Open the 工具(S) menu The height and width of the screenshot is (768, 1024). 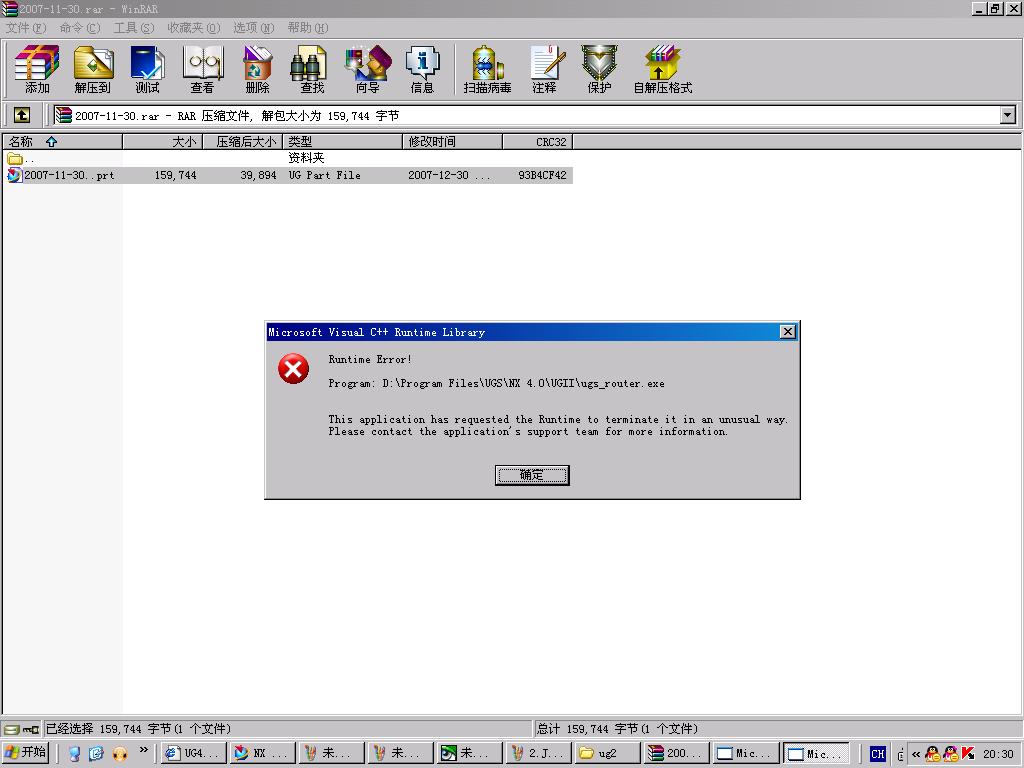click(134, 27)
